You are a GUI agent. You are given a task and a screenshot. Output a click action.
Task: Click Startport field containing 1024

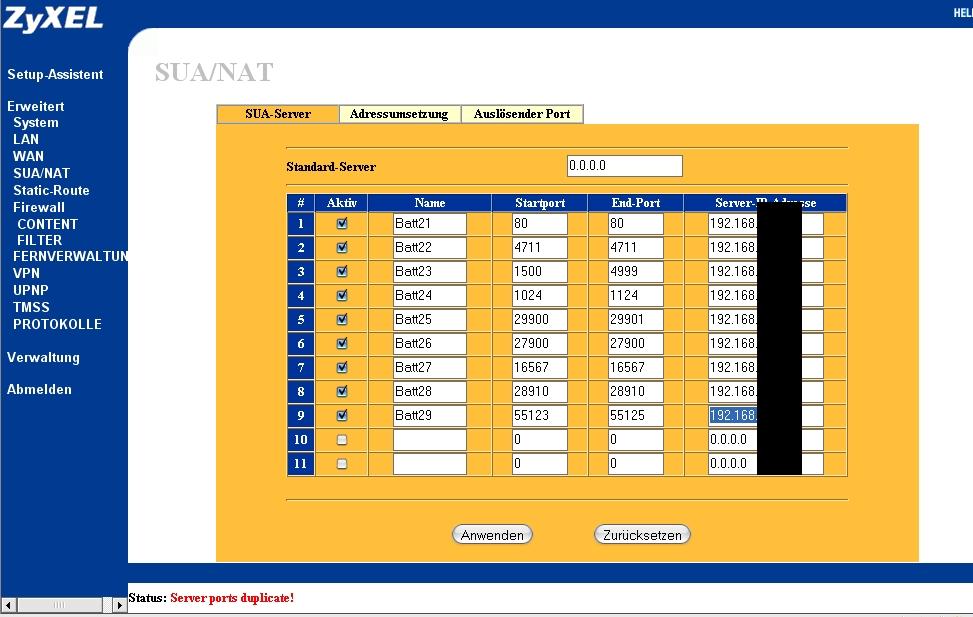click(539, 295)
